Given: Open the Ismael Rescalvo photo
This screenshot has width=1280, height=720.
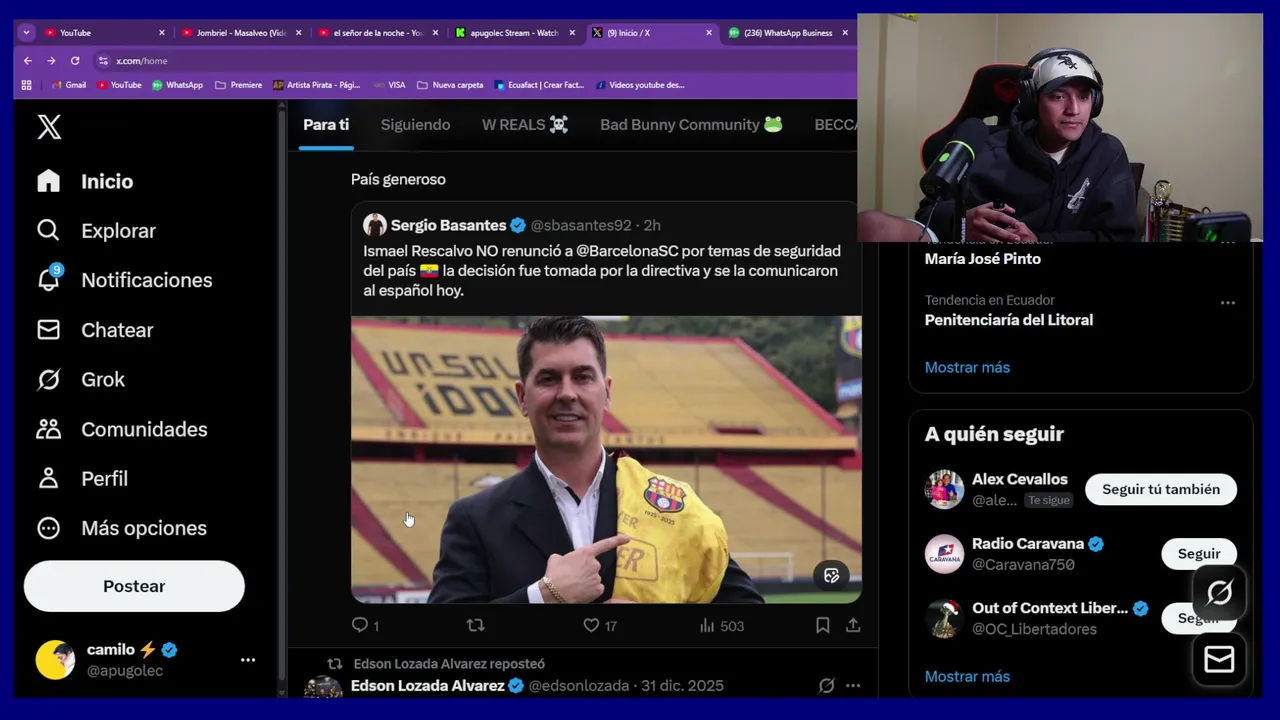Looking at the screenshot, I should click(606, 460).
